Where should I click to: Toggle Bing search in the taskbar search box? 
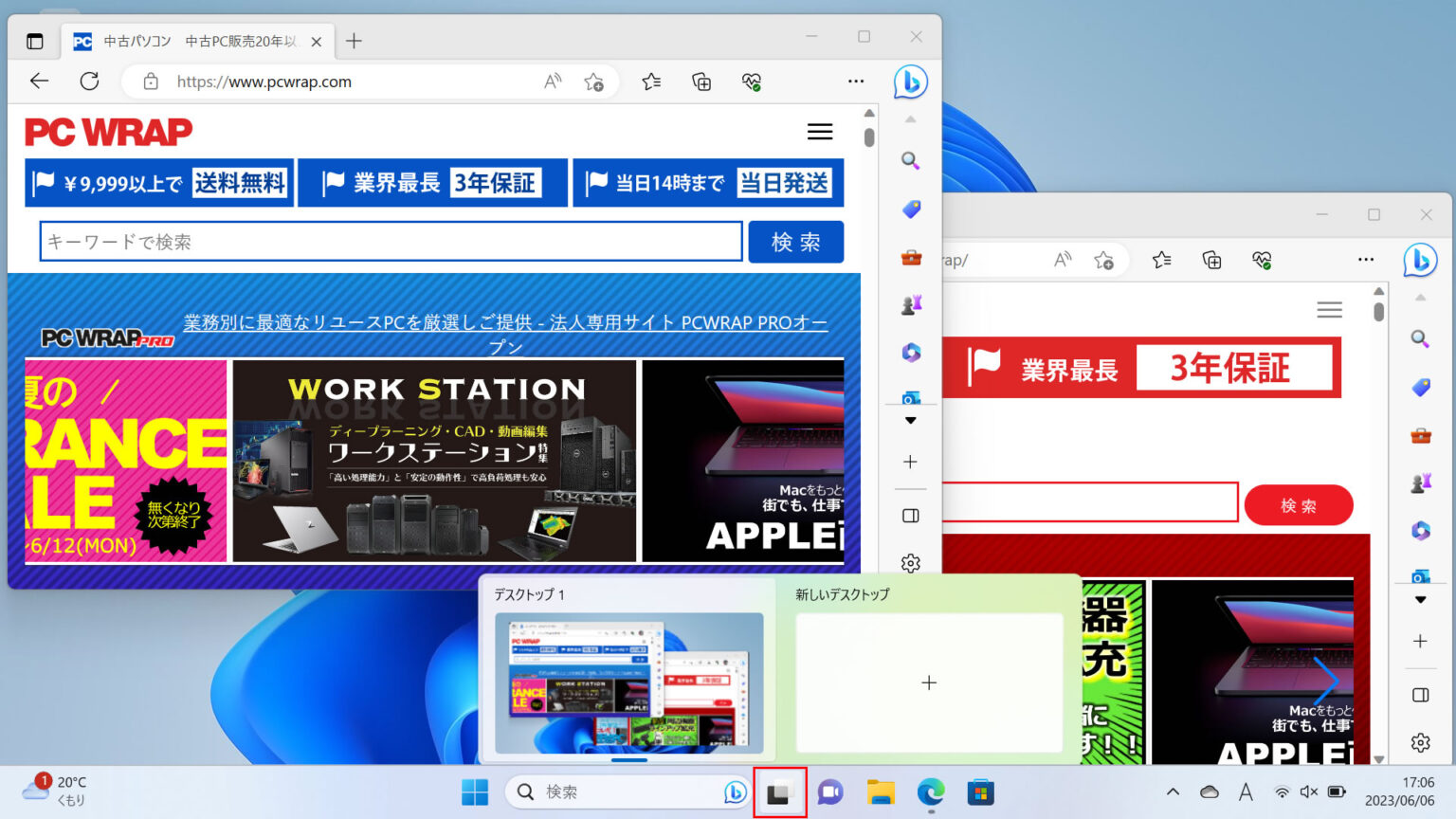pos(735,792)
